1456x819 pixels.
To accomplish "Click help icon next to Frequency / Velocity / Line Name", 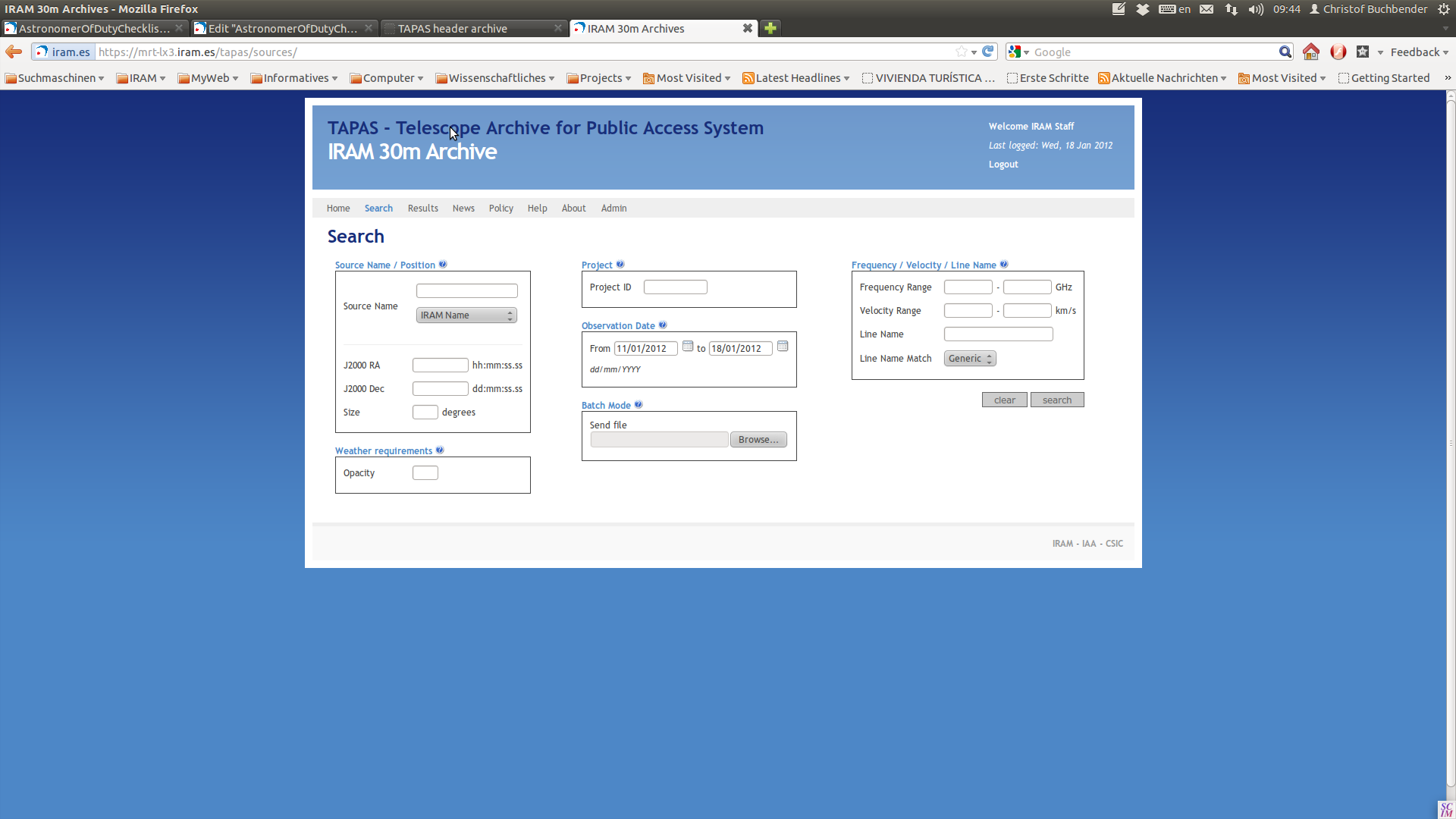I will click(1004, 265).
